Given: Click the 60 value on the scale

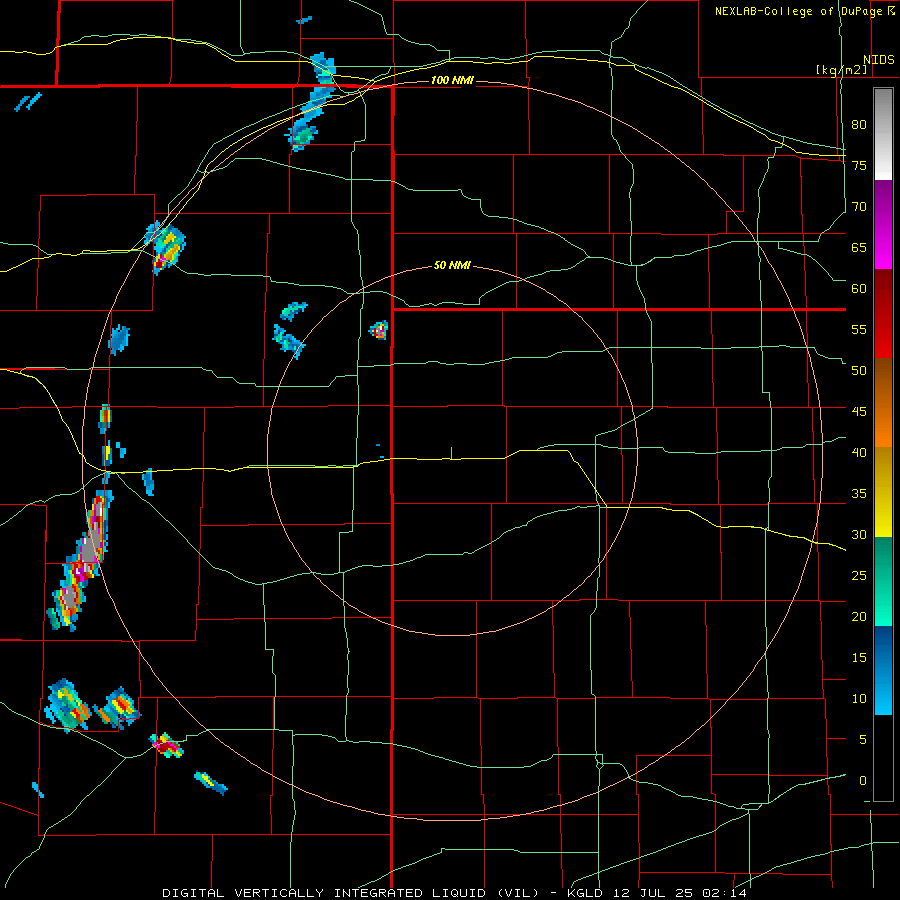Looking at the screenshot, I should tap(859, 289).
